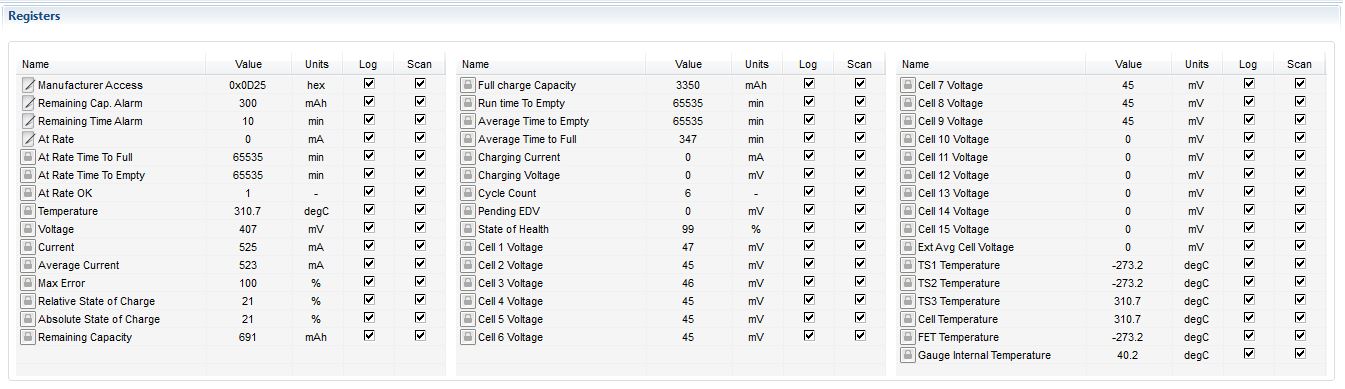This screenshot has height=389, width=1345.
Task: Sort by Value column header in middle table
Action: [688, 64]
